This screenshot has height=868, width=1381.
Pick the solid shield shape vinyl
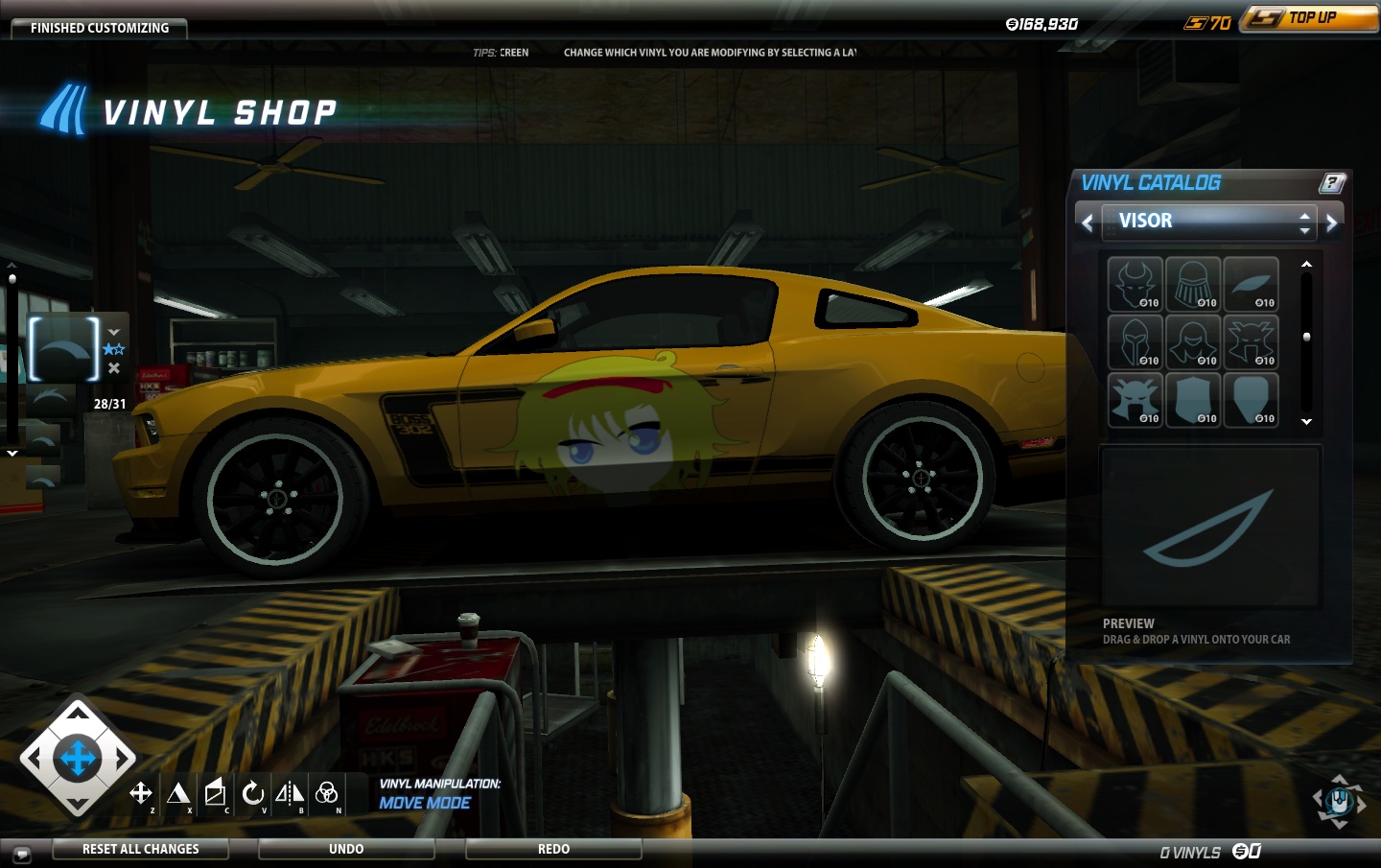[x=1193, y=400]
